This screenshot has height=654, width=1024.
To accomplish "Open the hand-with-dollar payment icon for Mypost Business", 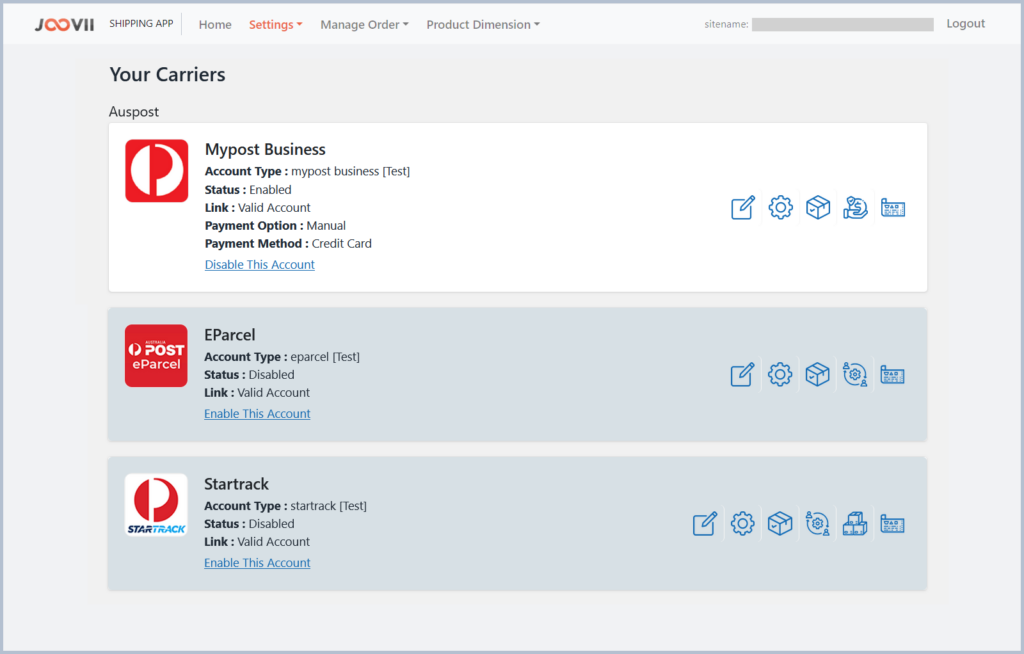I will pyautogui.click(x=855, y=208).
